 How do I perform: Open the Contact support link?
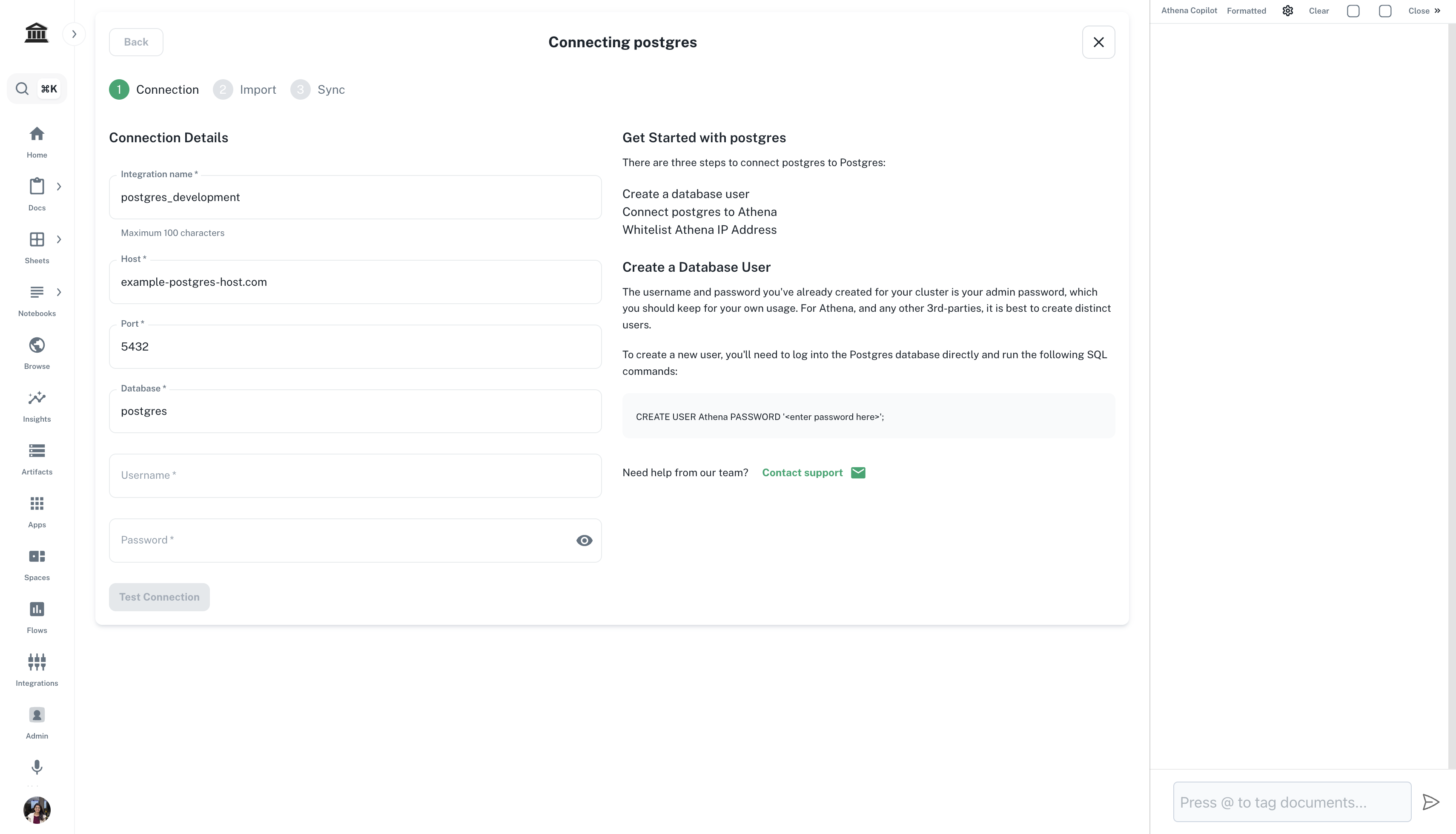click(x=802, y=472)
